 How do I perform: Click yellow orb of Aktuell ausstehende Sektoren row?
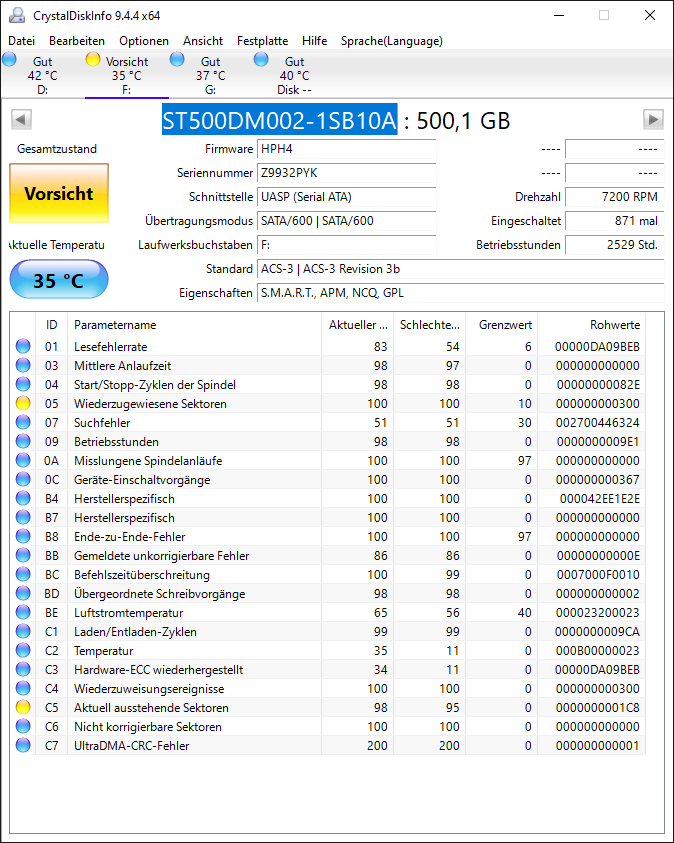(x=23, y=708)
